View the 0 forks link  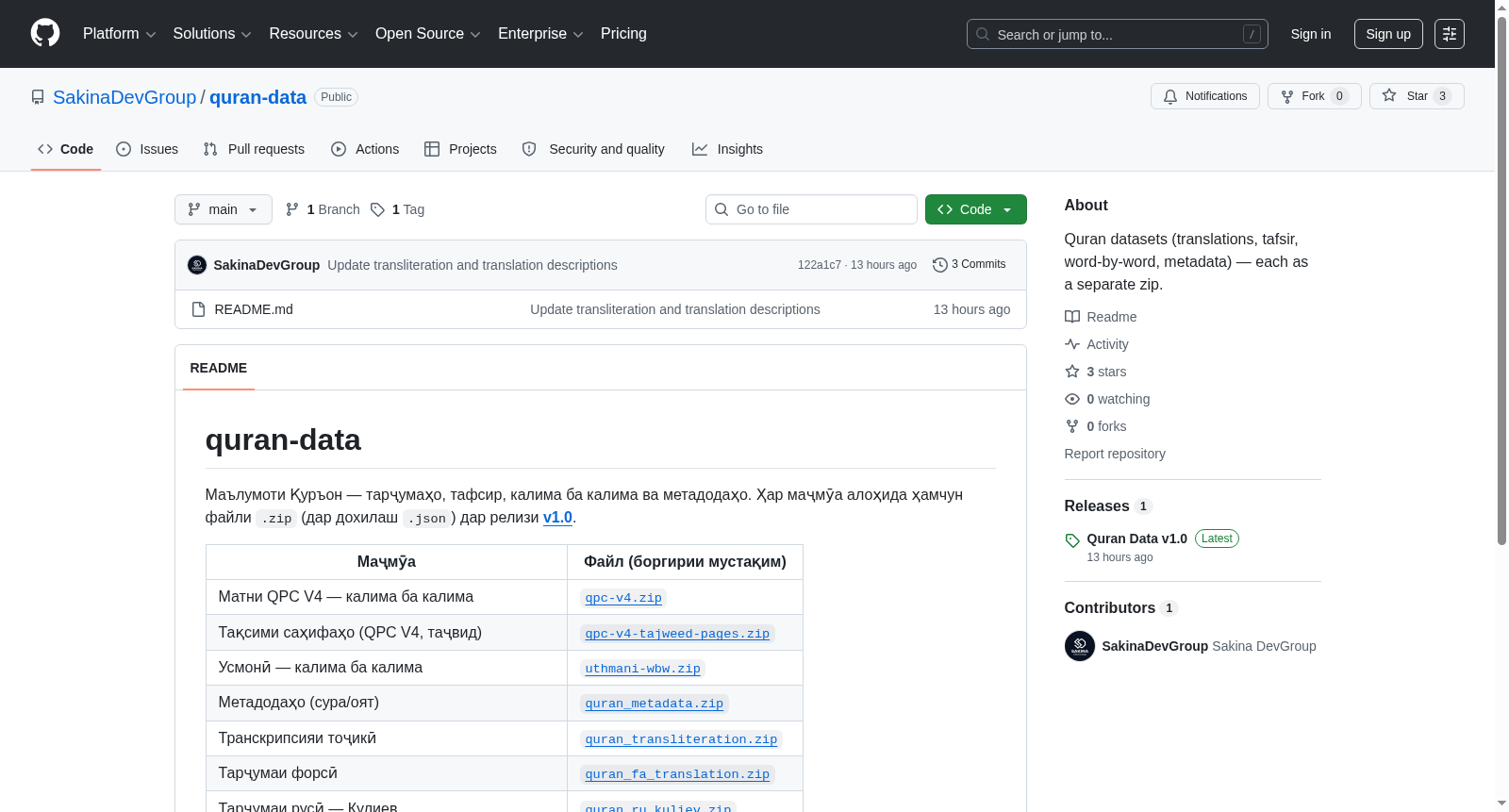pyautogui.click(x=1096, y=426)
